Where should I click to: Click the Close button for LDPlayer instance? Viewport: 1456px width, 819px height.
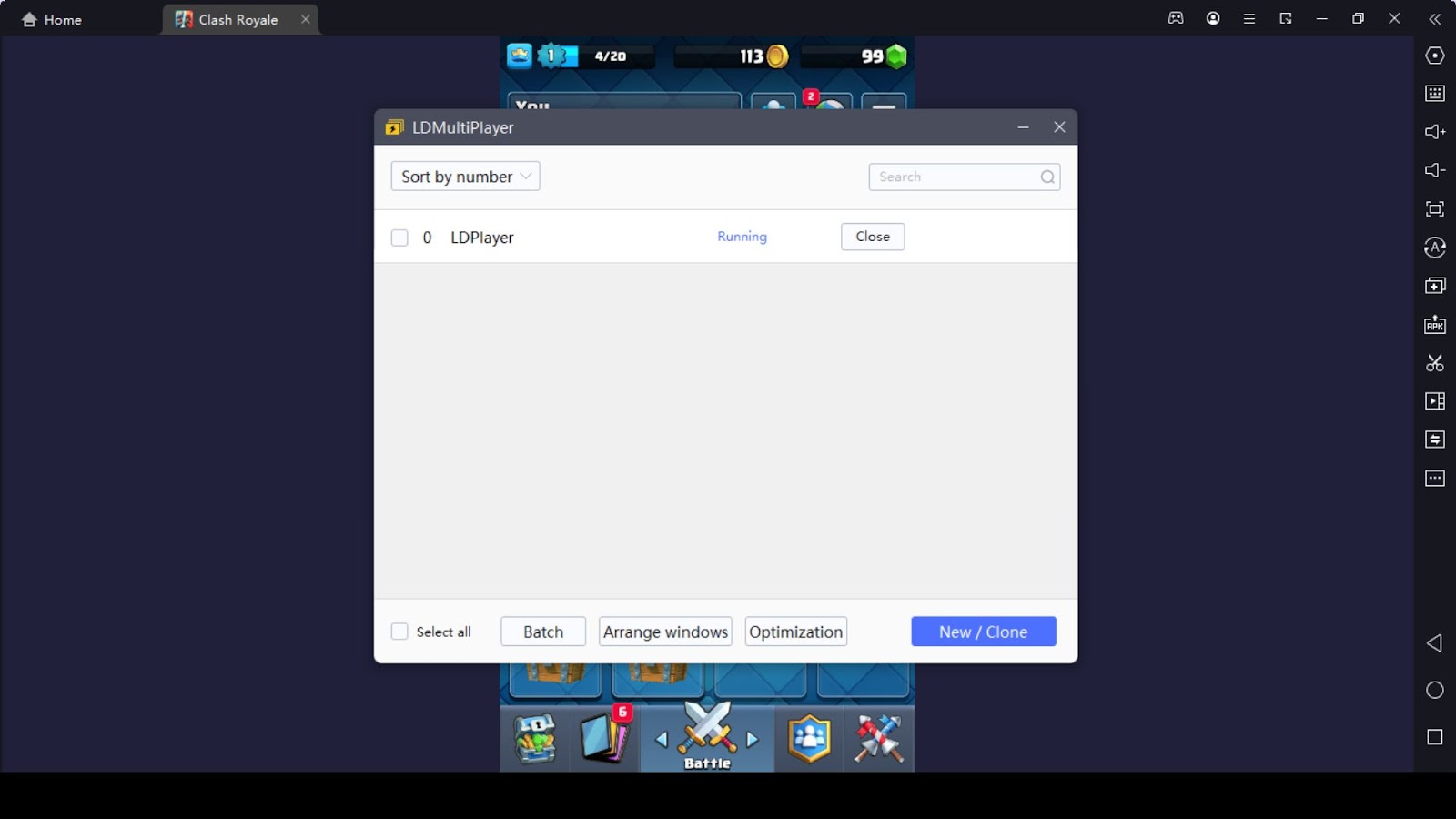873,237
